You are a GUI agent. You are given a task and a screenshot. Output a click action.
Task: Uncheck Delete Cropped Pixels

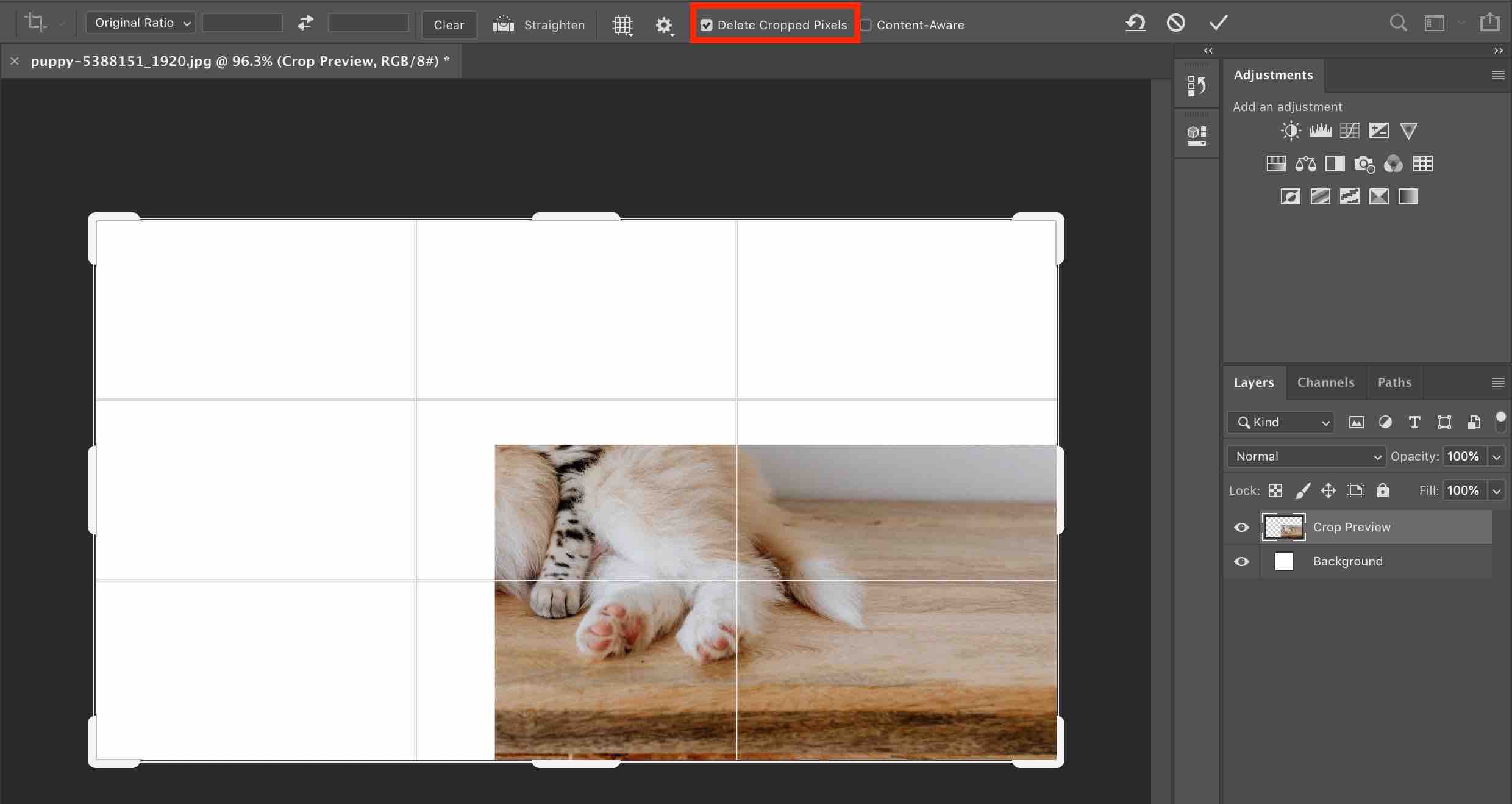coord(707,25)
